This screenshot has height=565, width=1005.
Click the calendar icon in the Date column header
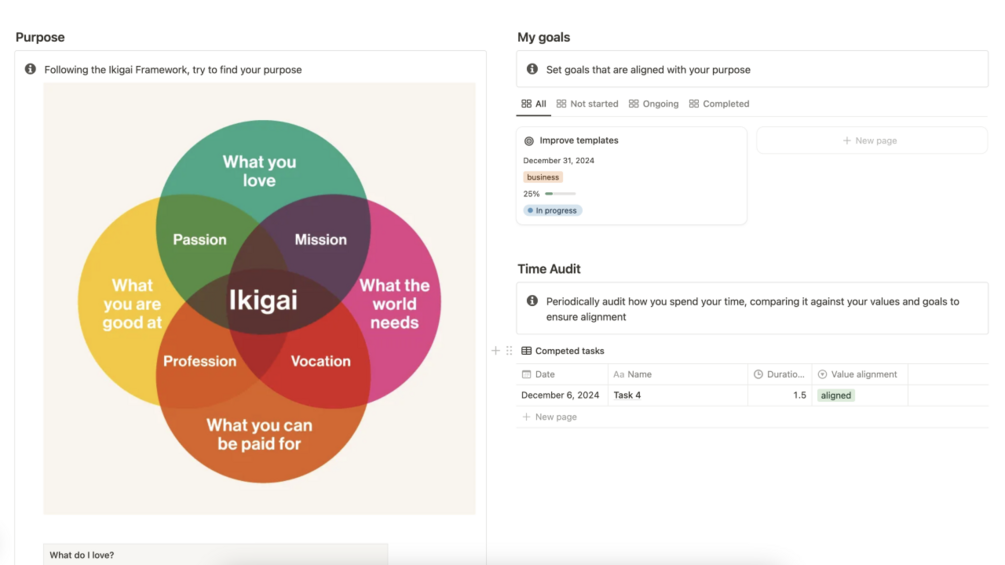tap(526, 374)
